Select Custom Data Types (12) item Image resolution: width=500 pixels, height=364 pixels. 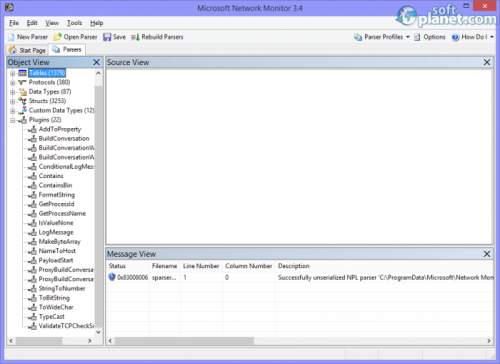pyautogui.click(x=61, y=110)
